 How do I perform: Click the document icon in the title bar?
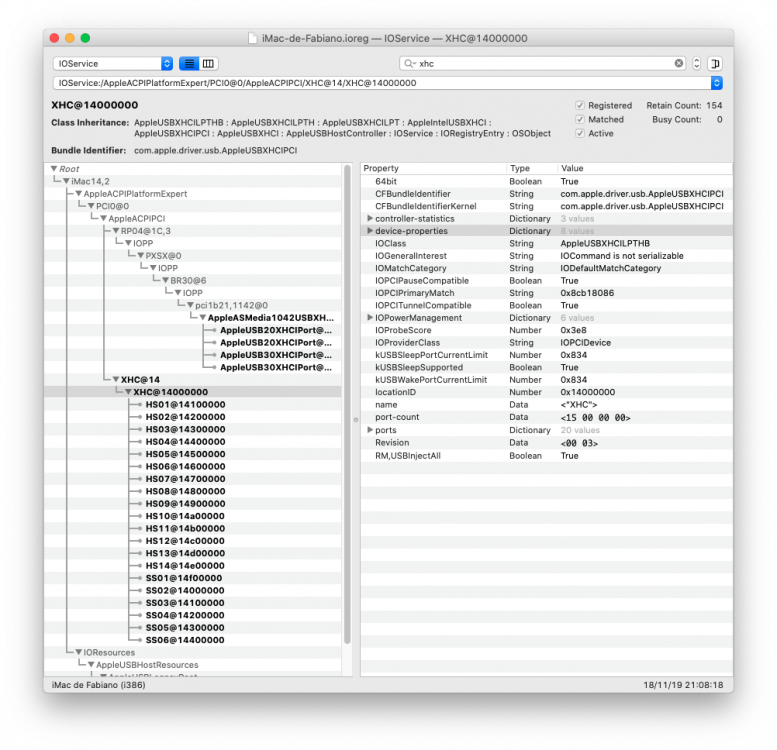pos(253,38)
